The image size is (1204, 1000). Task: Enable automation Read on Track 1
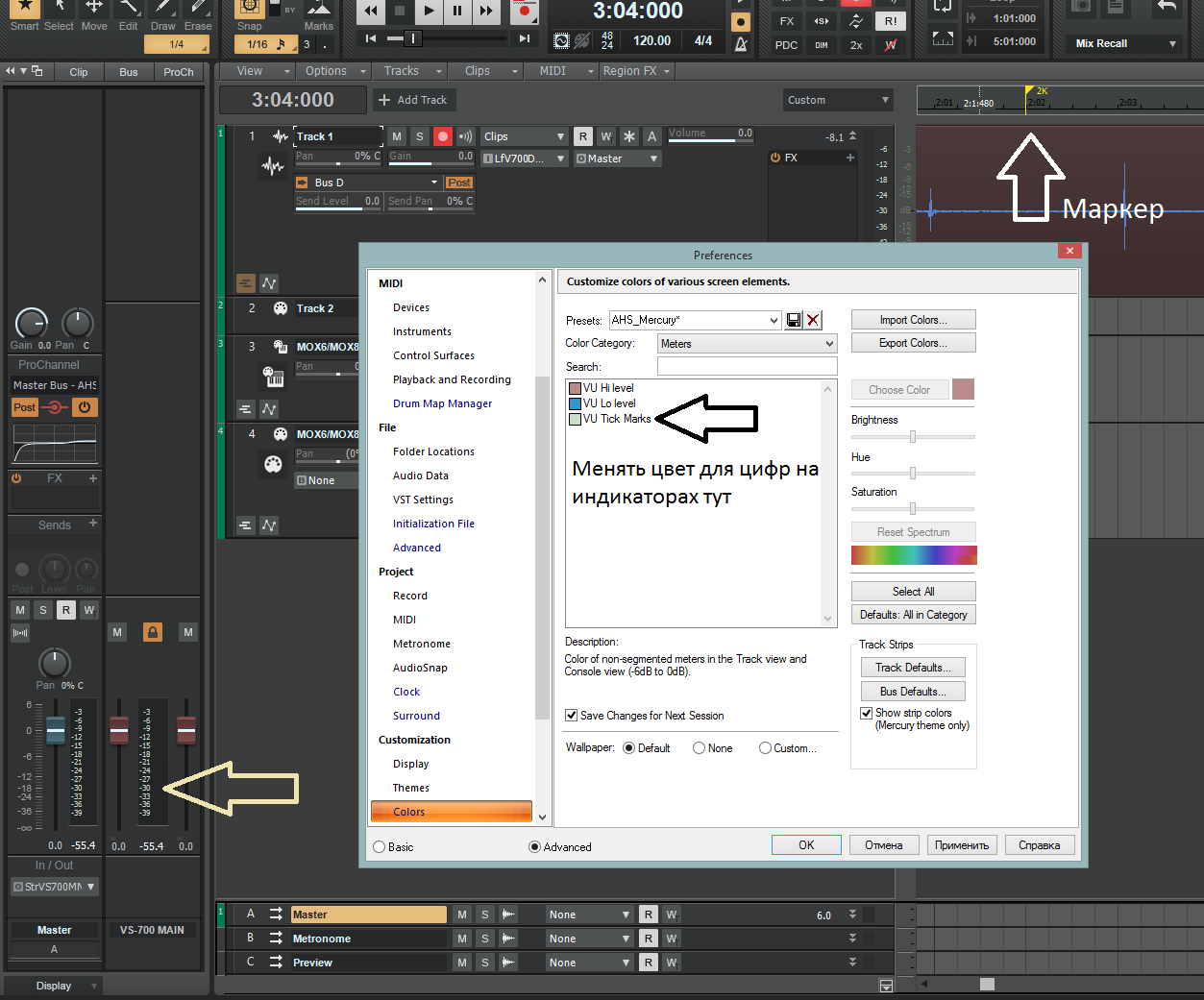coord(583,136)
